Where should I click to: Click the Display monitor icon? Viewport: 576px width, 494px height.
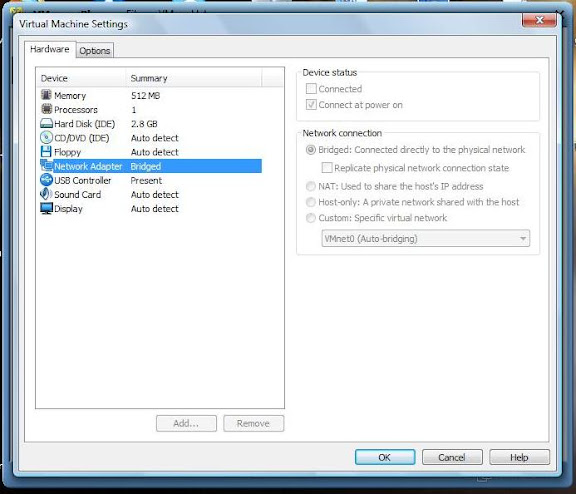coord(46,208)
